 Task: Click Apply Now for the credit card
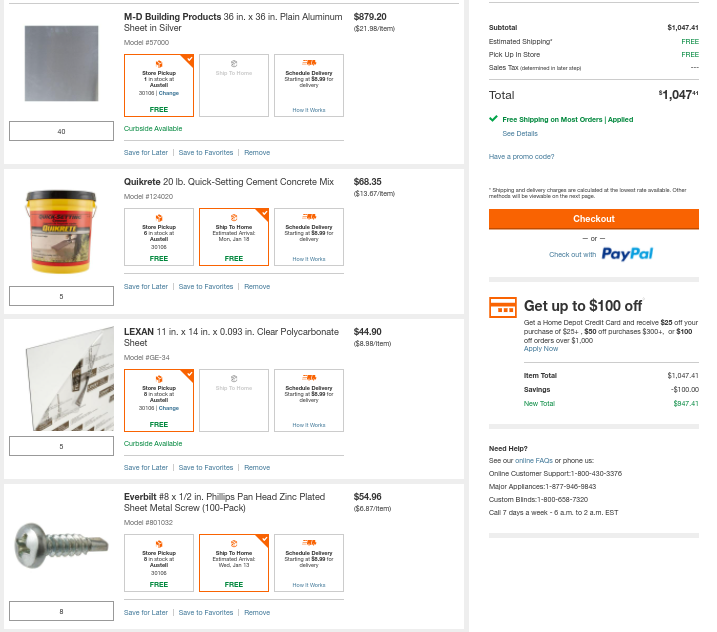tap(541, 349)
